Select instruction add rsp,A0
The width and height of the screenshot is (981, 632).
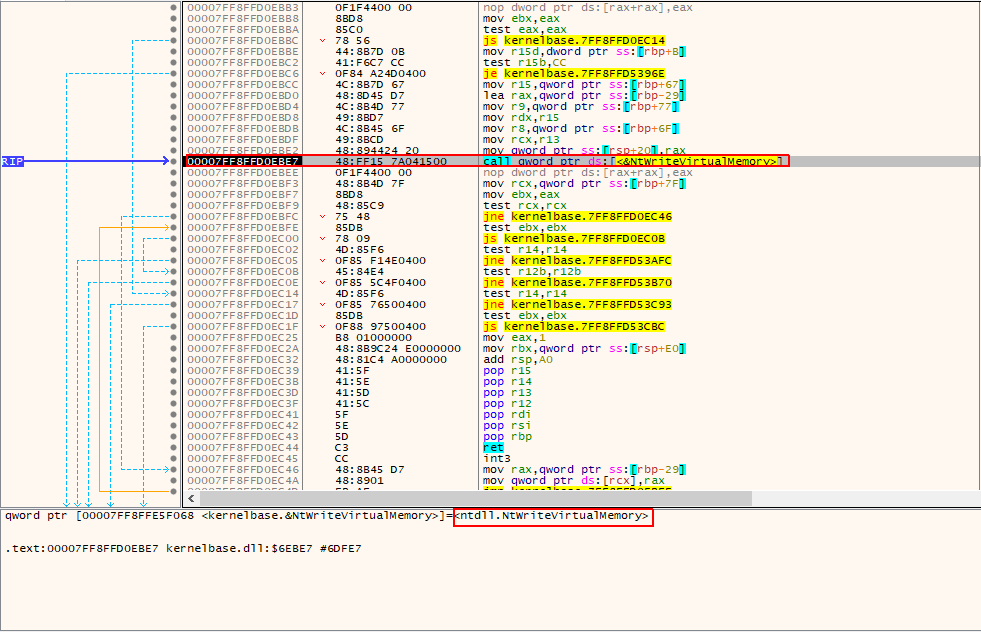(x=518, y=360)
